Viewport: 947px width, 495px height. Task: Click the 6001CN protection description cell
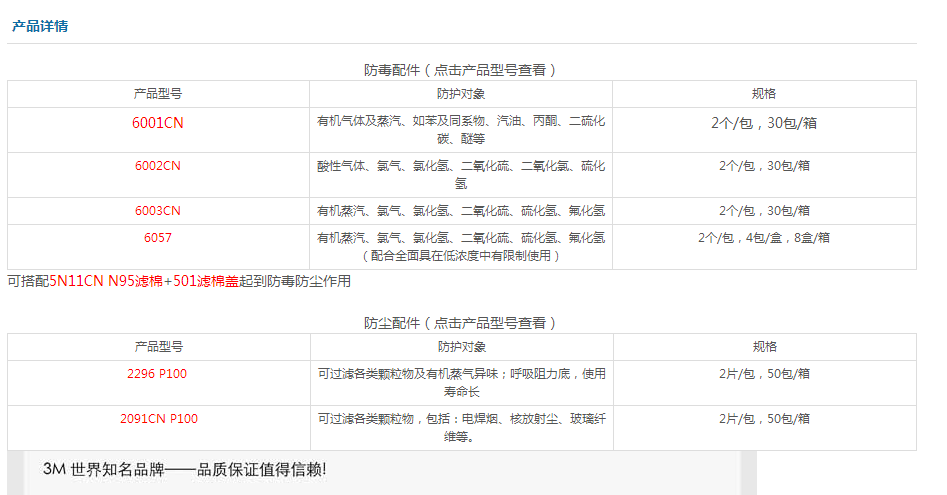tap(461, 130)
